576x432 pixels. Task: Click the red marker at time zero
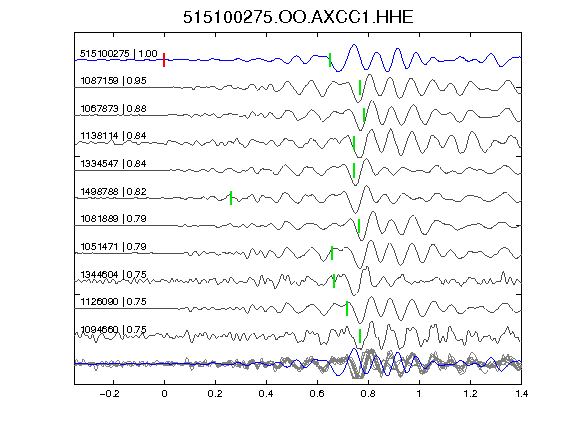tap(164, 60)
